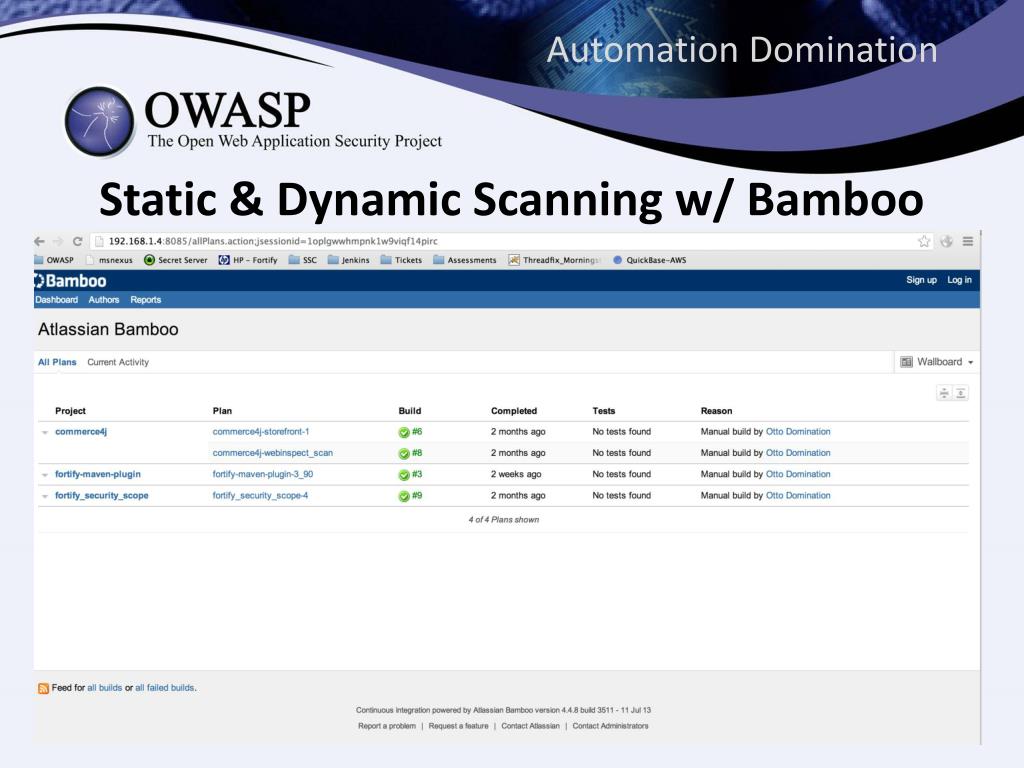
Task: Open the browser hamburger menu
Action: tap(968, 242)
